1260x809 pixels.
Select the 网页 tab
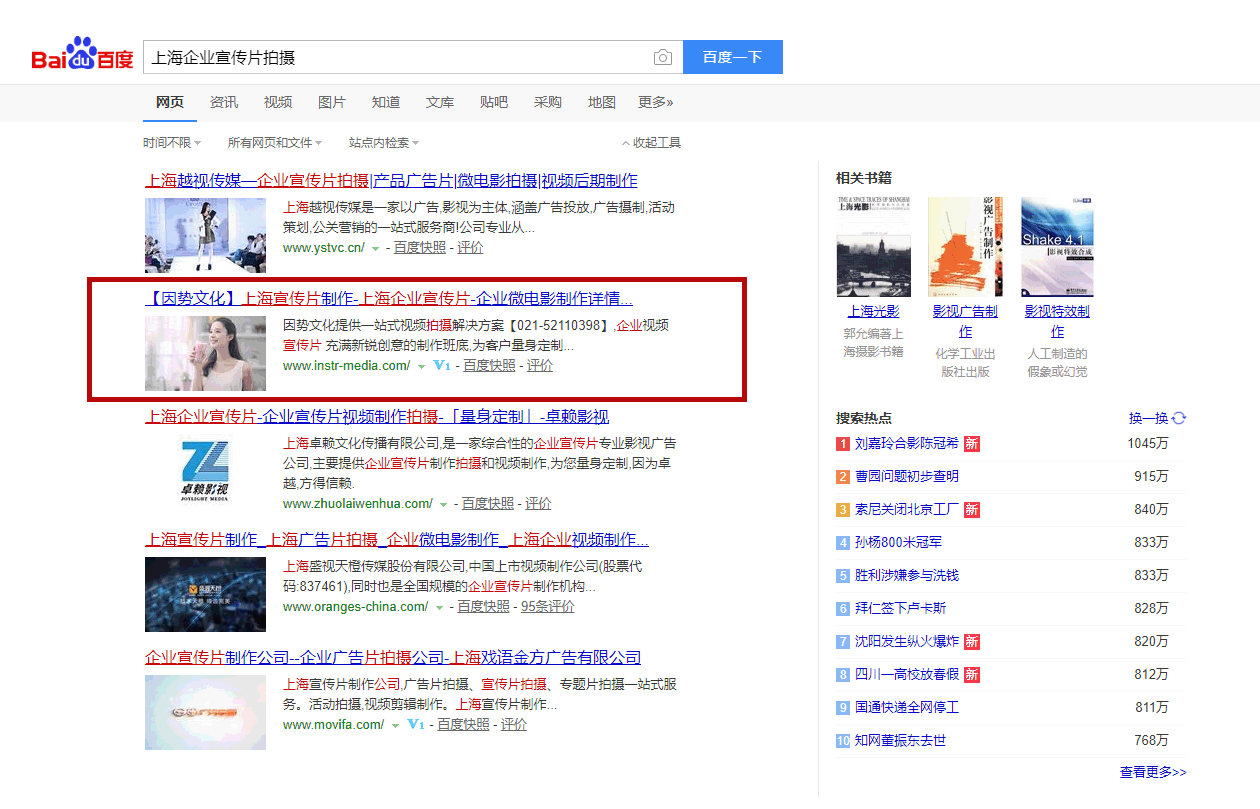pos(170,102)
